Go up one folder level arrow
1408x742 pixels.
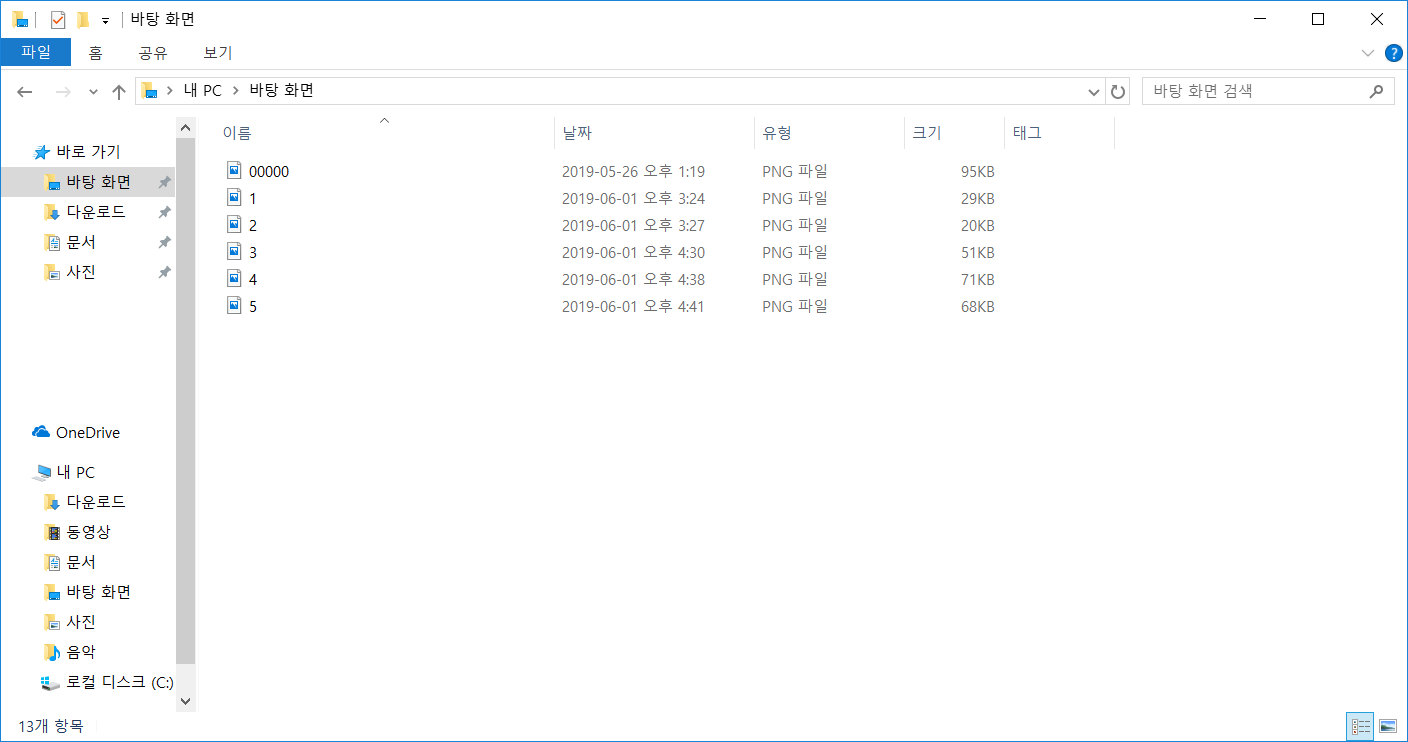(x=119, y=92)
